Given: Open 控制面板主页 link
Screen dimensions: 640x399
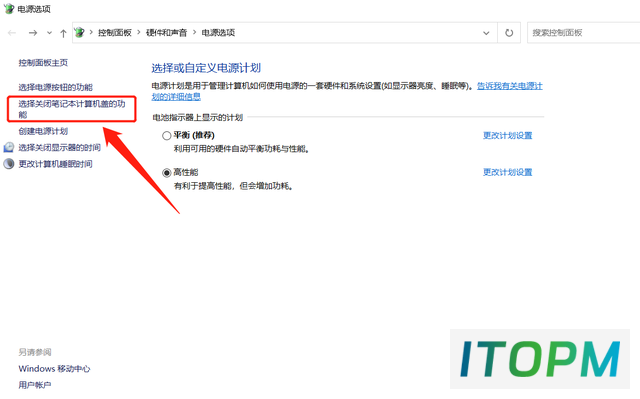Looking at the screenshot, I should 43,62.
